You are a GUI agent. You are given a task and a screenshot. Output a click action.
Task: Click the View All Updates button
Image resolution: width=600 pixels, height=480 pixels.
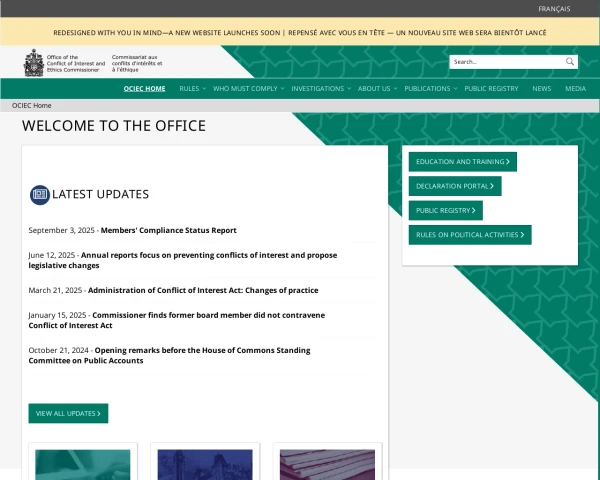(x=68, y=413)
